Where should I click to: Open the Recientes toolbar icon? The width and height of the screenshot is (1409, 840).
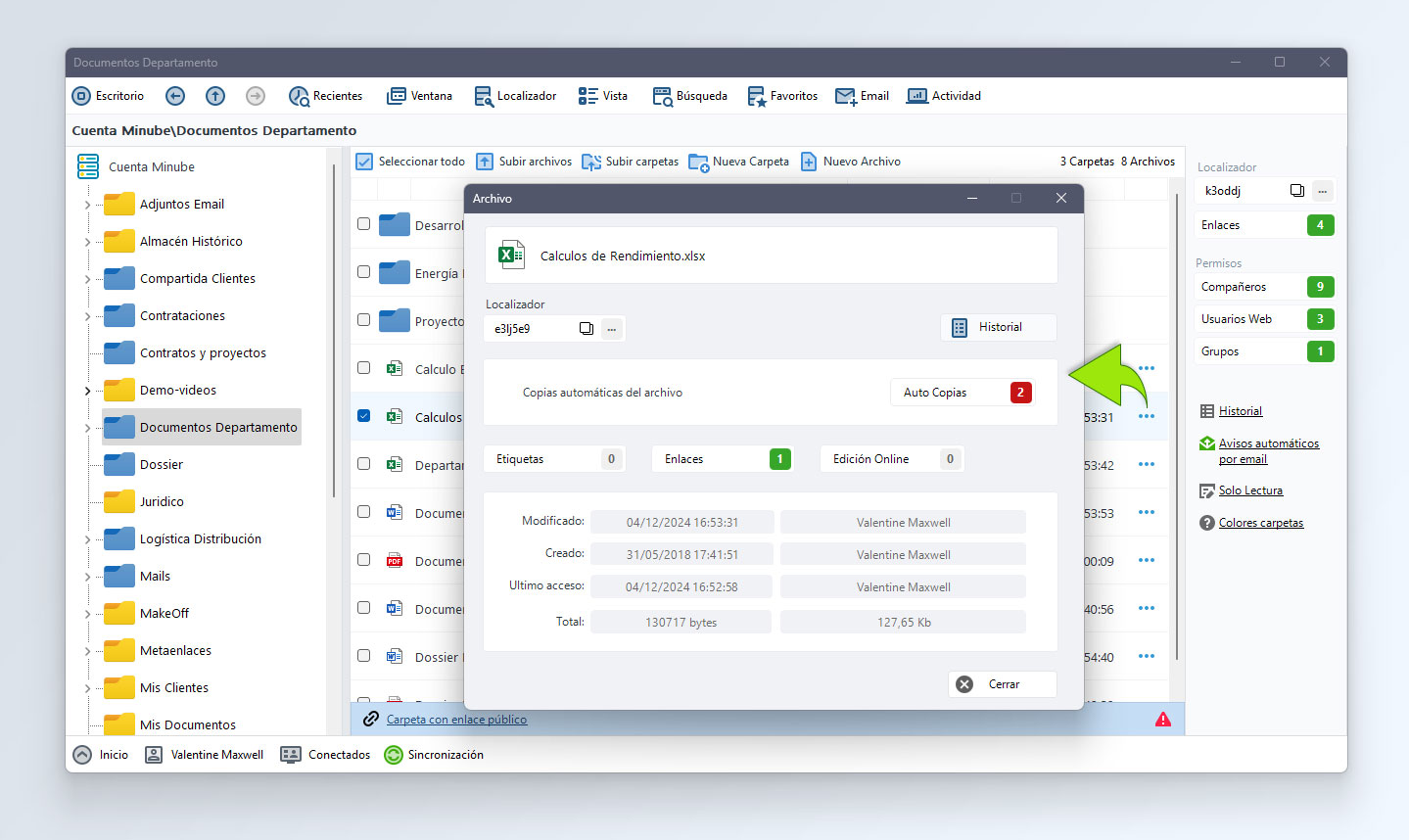click(x=299, y=96)
